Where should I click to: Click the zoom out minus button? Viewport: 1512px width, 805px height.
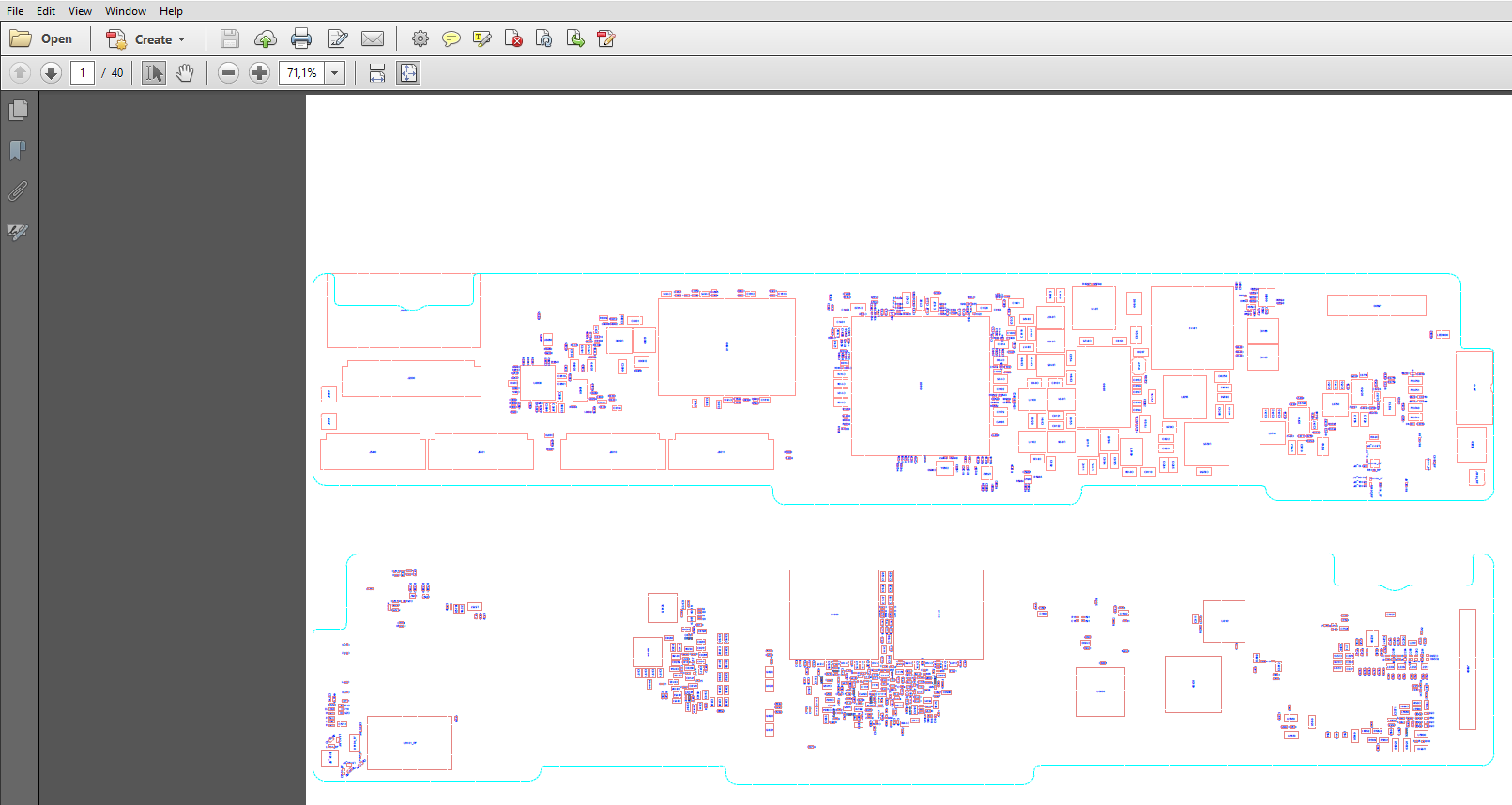click(228, 73)
